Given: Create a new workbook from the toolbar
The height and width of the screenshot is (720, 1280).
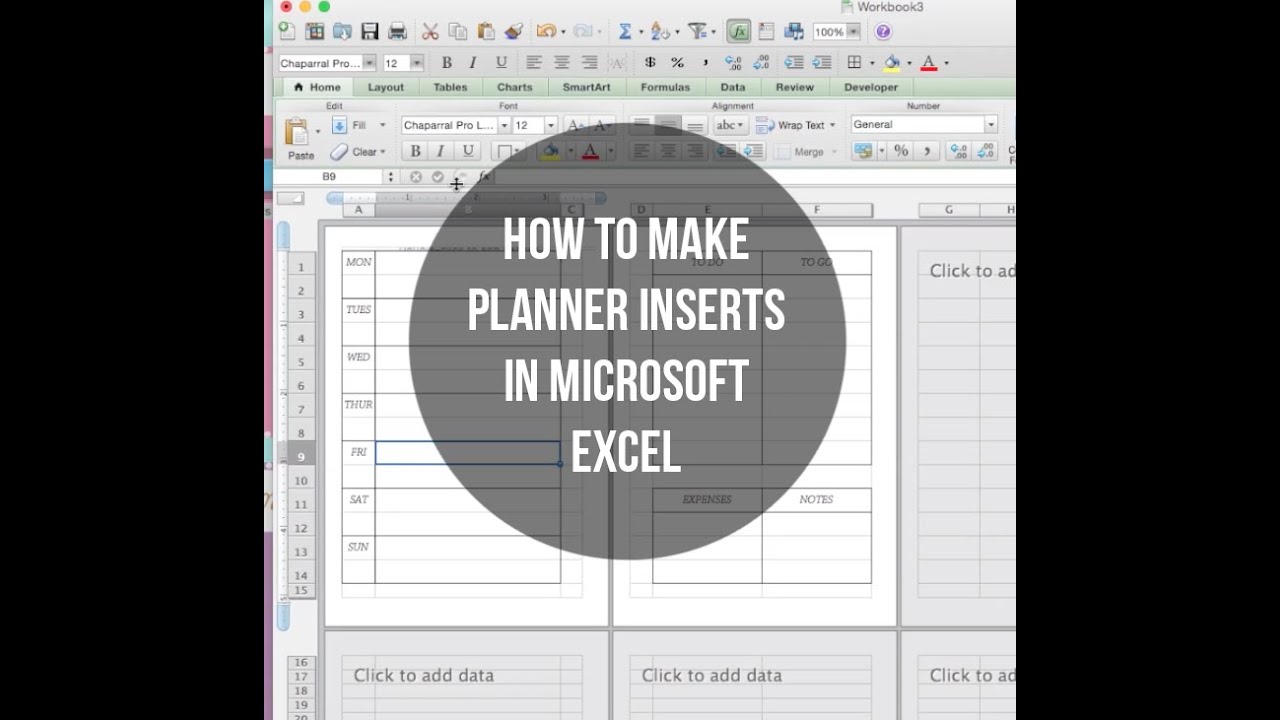Looking at the screenshot, I should 288,32.
